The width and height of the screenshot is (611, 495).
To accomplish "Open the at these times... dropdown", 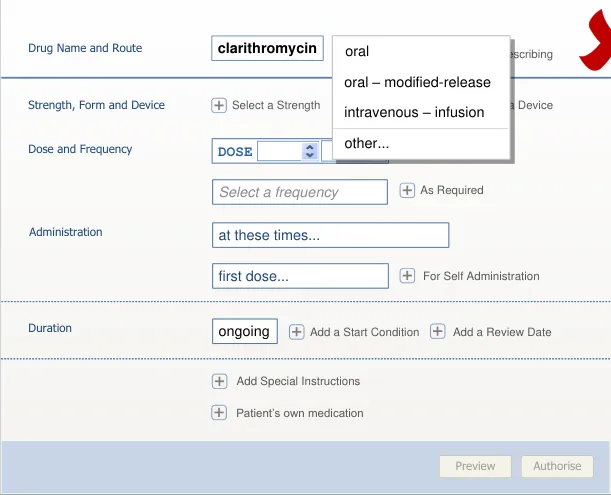I will (x=330, y=236).
